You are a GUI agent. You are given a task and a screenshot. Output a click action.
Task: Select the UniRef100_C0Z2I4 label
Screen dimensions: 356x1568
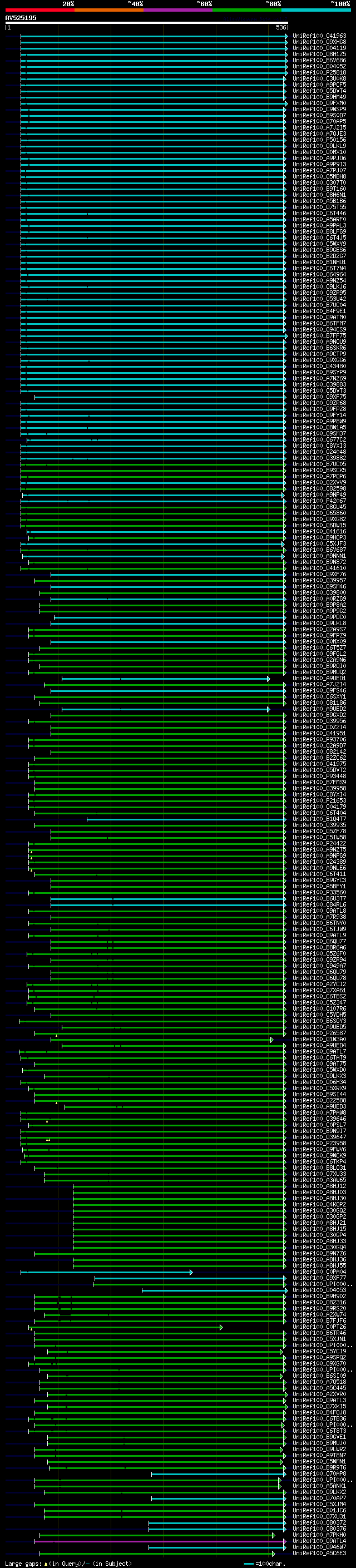(x=319, y=728)
